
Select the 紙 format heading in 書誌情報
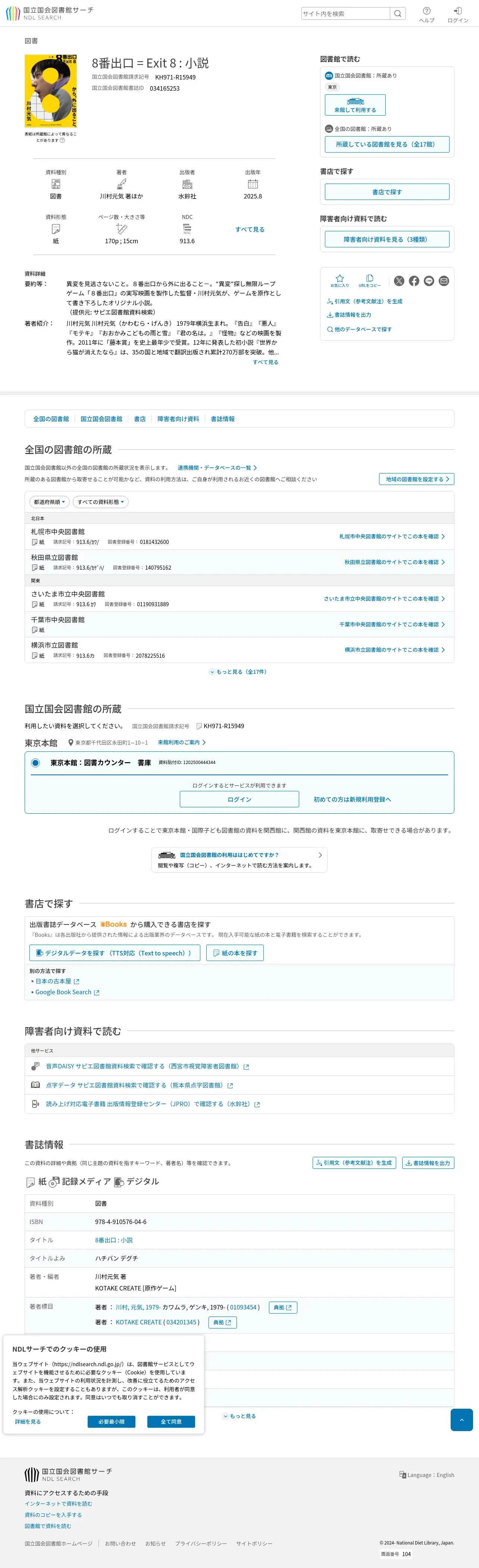(x=36, y=1182)
